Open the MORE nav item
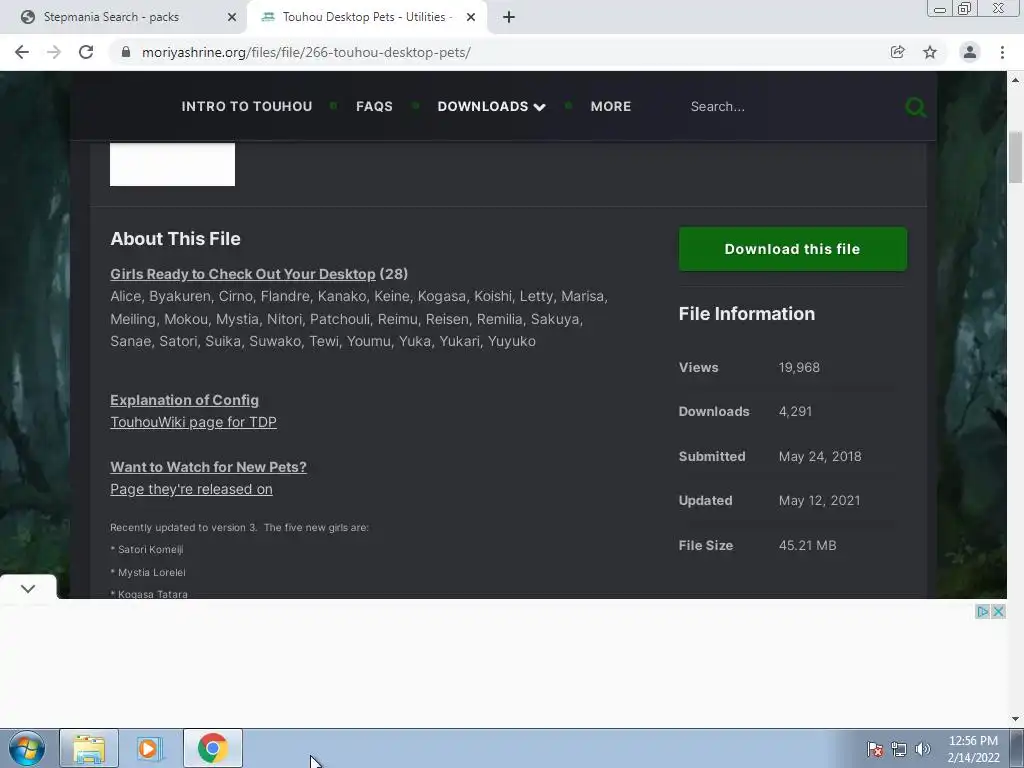The height and width of the screenshot is (768, 1024). 611,106
